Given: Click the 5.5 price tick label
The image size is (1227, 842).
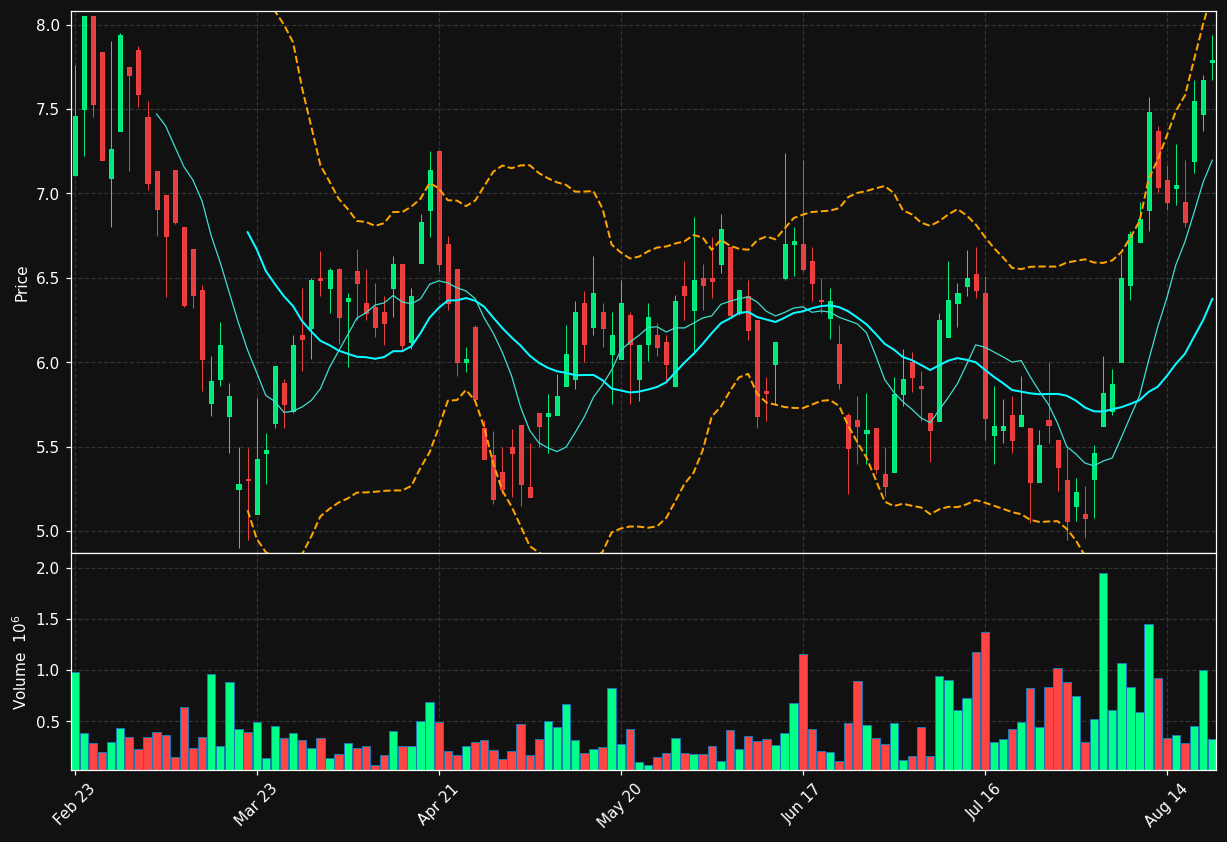Looking at the screenshot, I should click(x=50, y=447).
